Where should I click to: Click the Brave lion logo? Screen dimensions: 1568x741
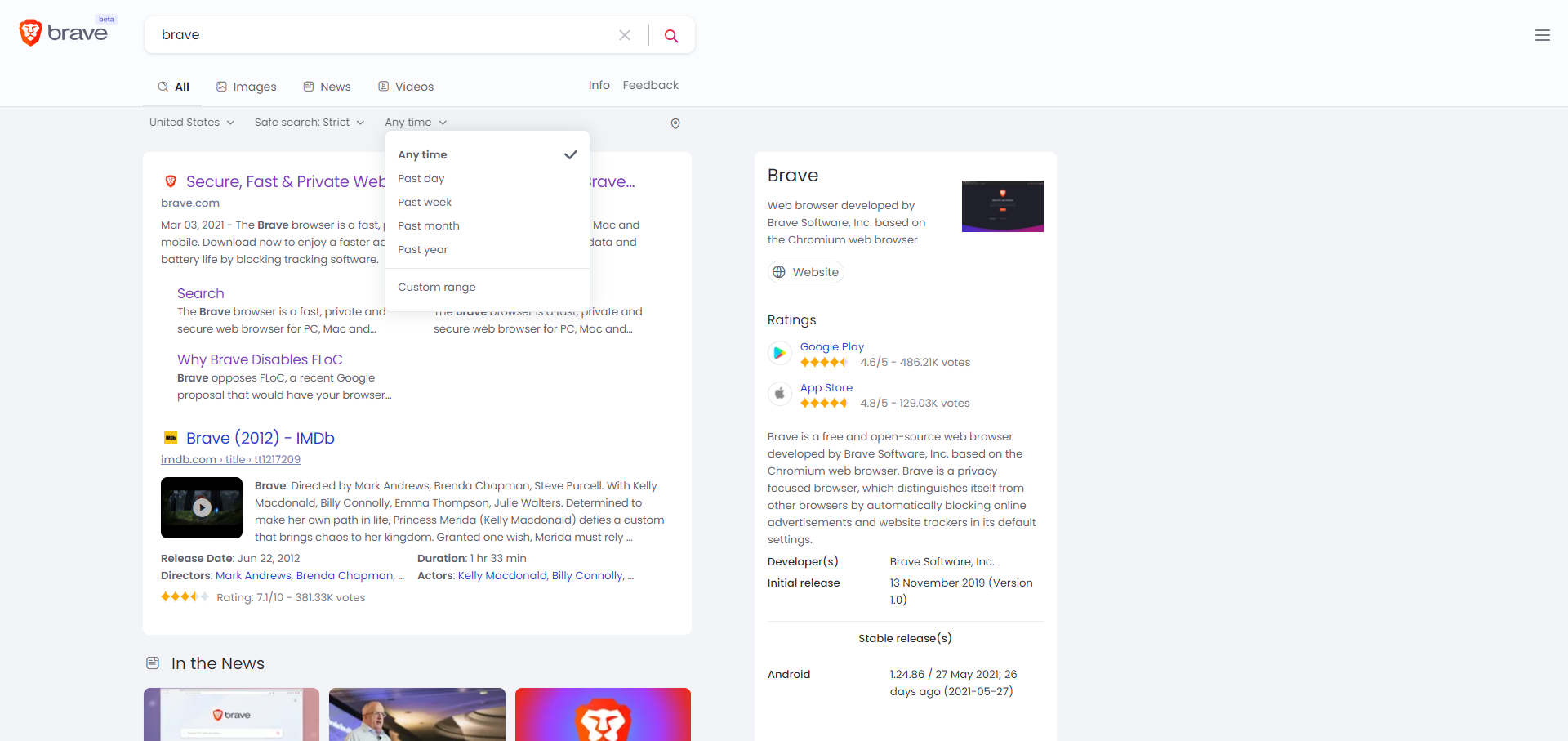pos(30,33)
